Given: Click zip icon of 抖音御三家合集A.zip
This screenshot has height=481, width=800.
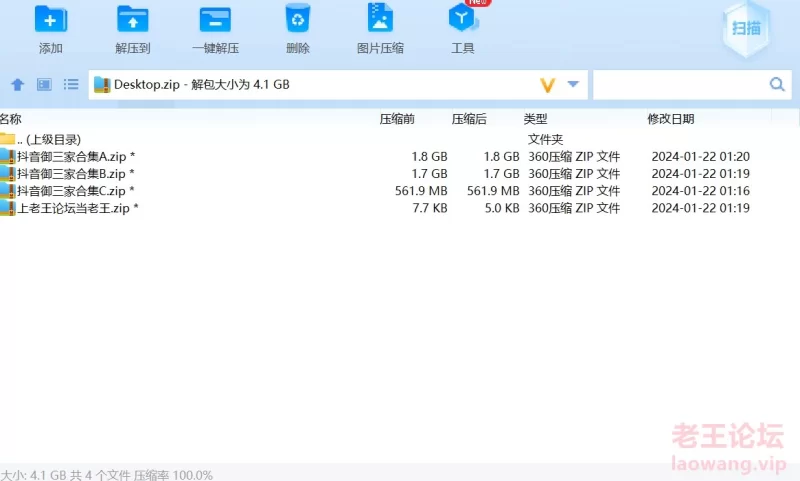Looking at the screenshot, I should pos(7,157).
